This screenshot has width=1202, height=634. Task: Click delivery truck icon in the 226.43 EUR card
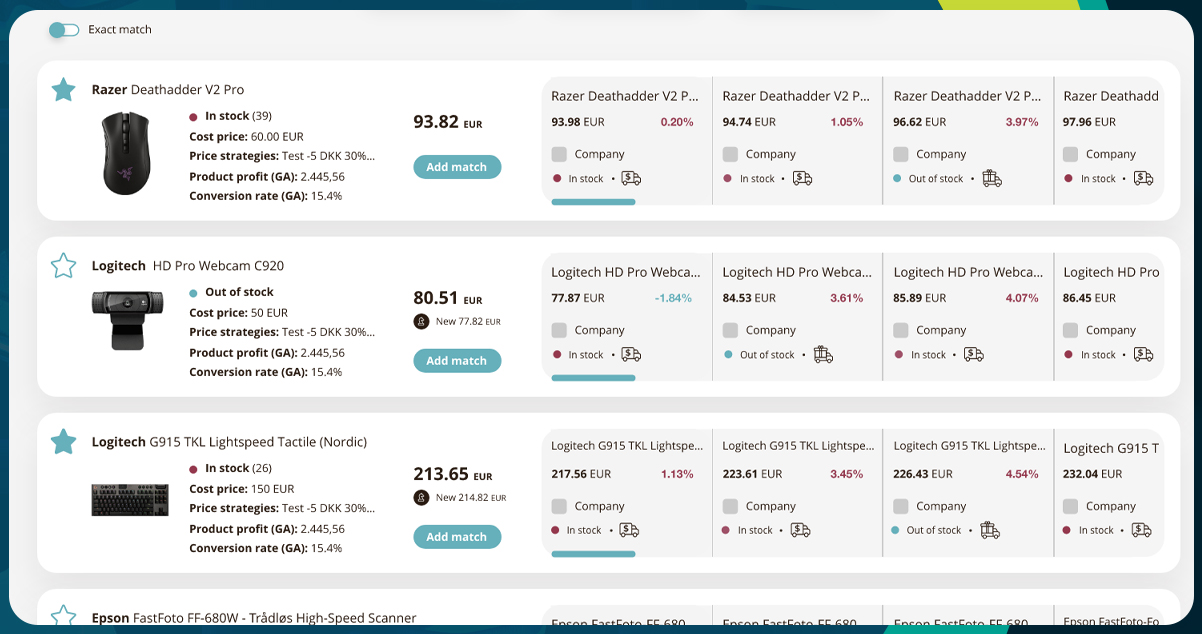pos(990,531)
